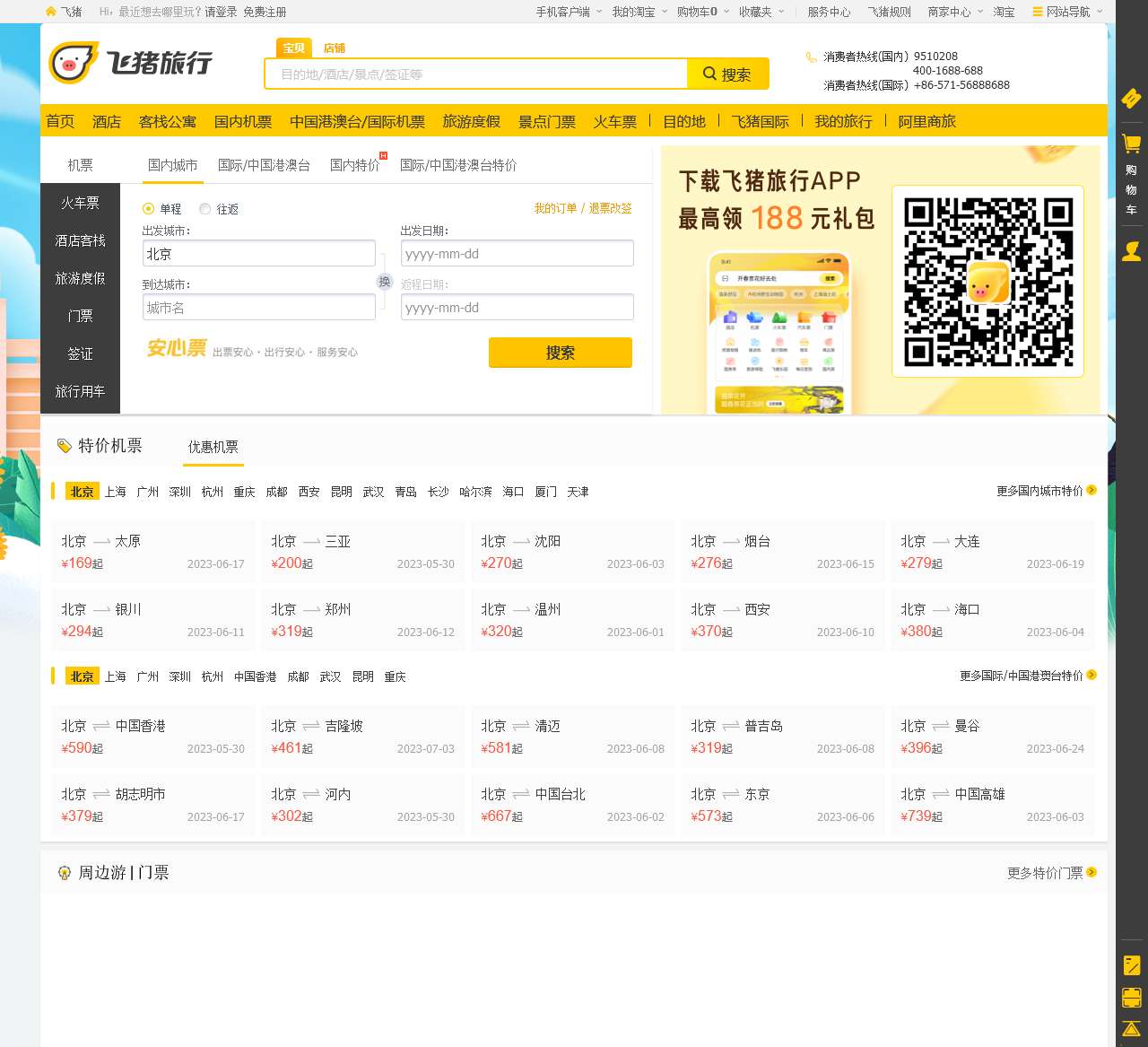Click the lightbulb icon beside 周边游
Image resolution: width=1148 pixels, height=1047 pixels.
pyautogui.click(x=65, y=873)
